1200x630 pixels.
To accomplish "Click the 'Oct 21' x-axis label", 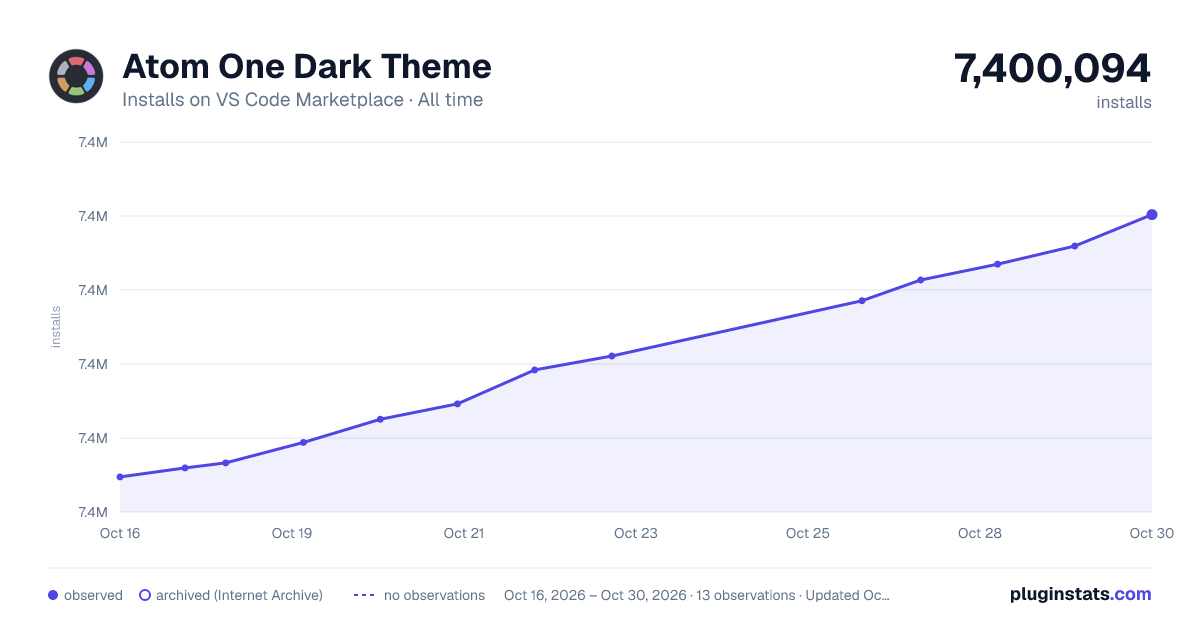I will coord(464,533).
